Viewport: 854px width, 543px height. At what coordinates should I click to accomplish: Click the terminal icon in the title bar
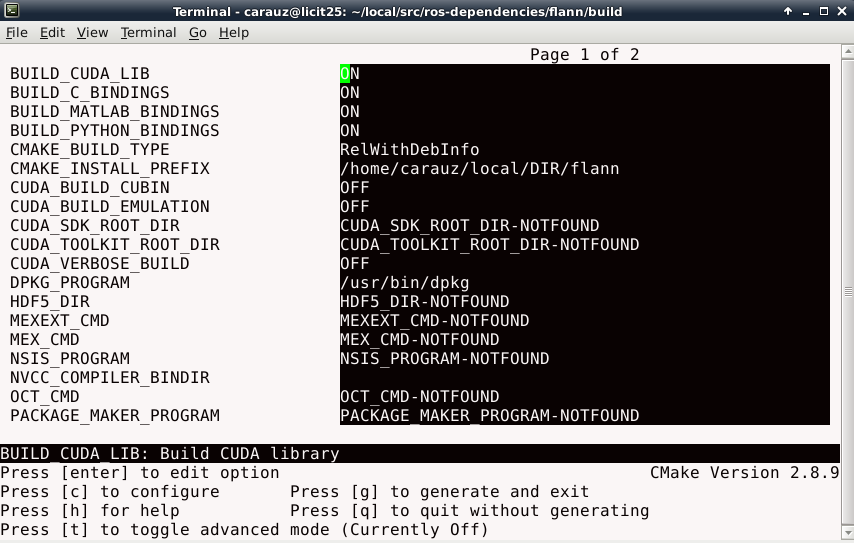[x=11, y=11]
